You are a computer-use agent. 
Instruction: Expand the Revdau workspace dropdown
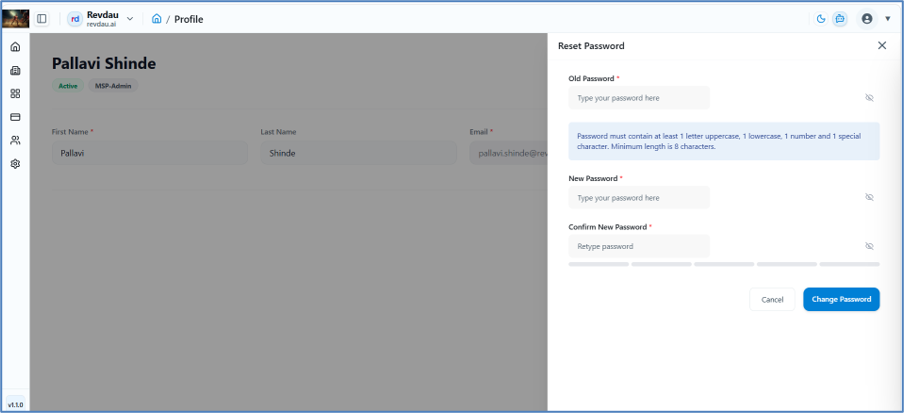pyautogui.click(x=130, y=19)
